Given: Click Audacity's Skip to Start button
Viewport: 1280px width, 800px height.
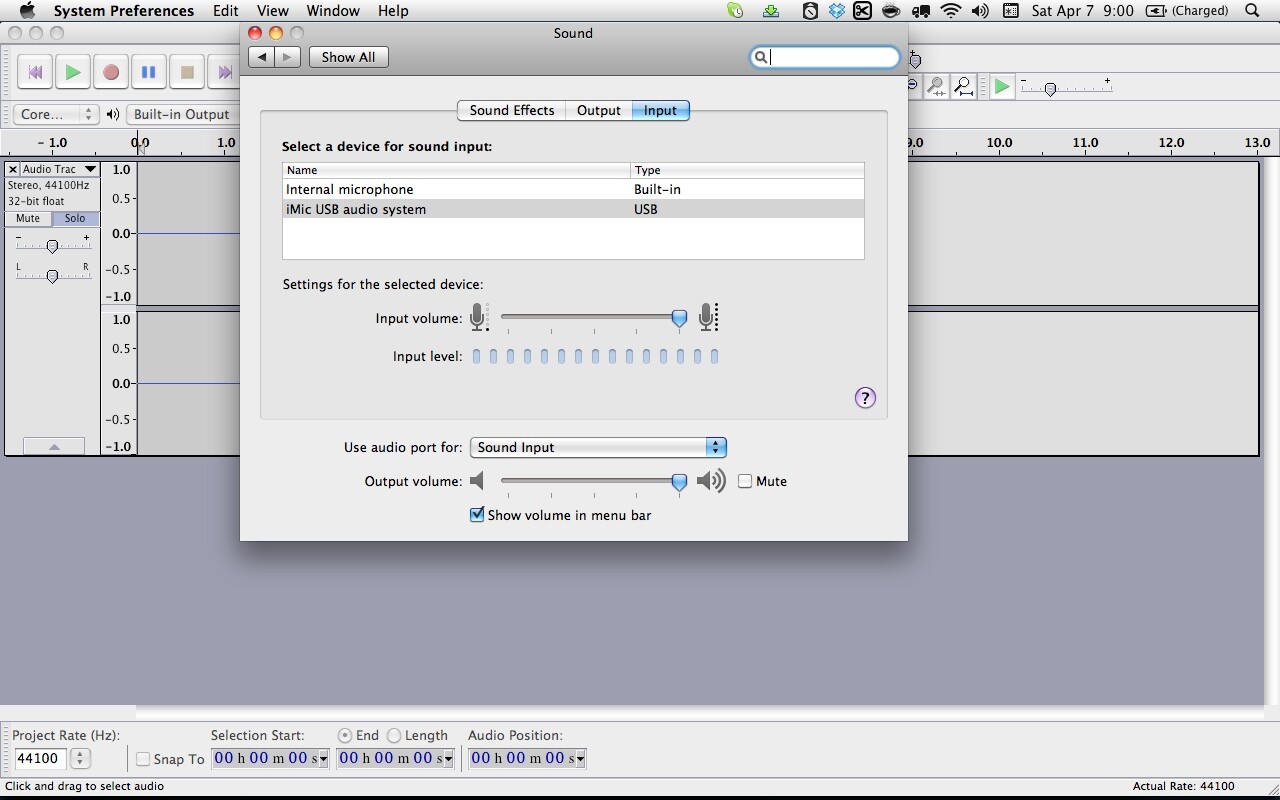Looking at the screenshot, I should (35, 72).
